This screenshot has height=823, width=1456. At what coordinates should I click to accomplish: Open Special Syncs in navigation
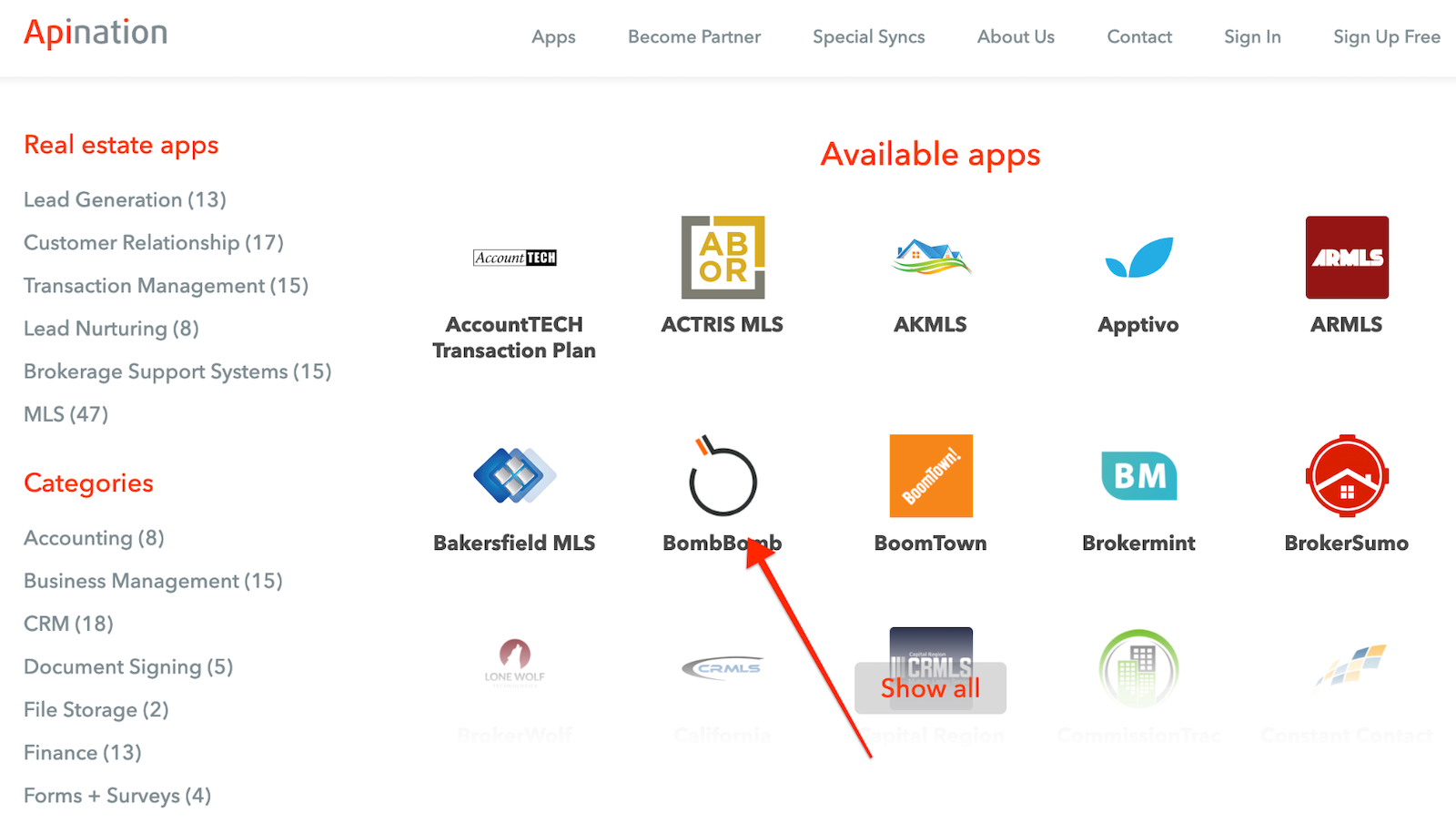coord(869,37)
